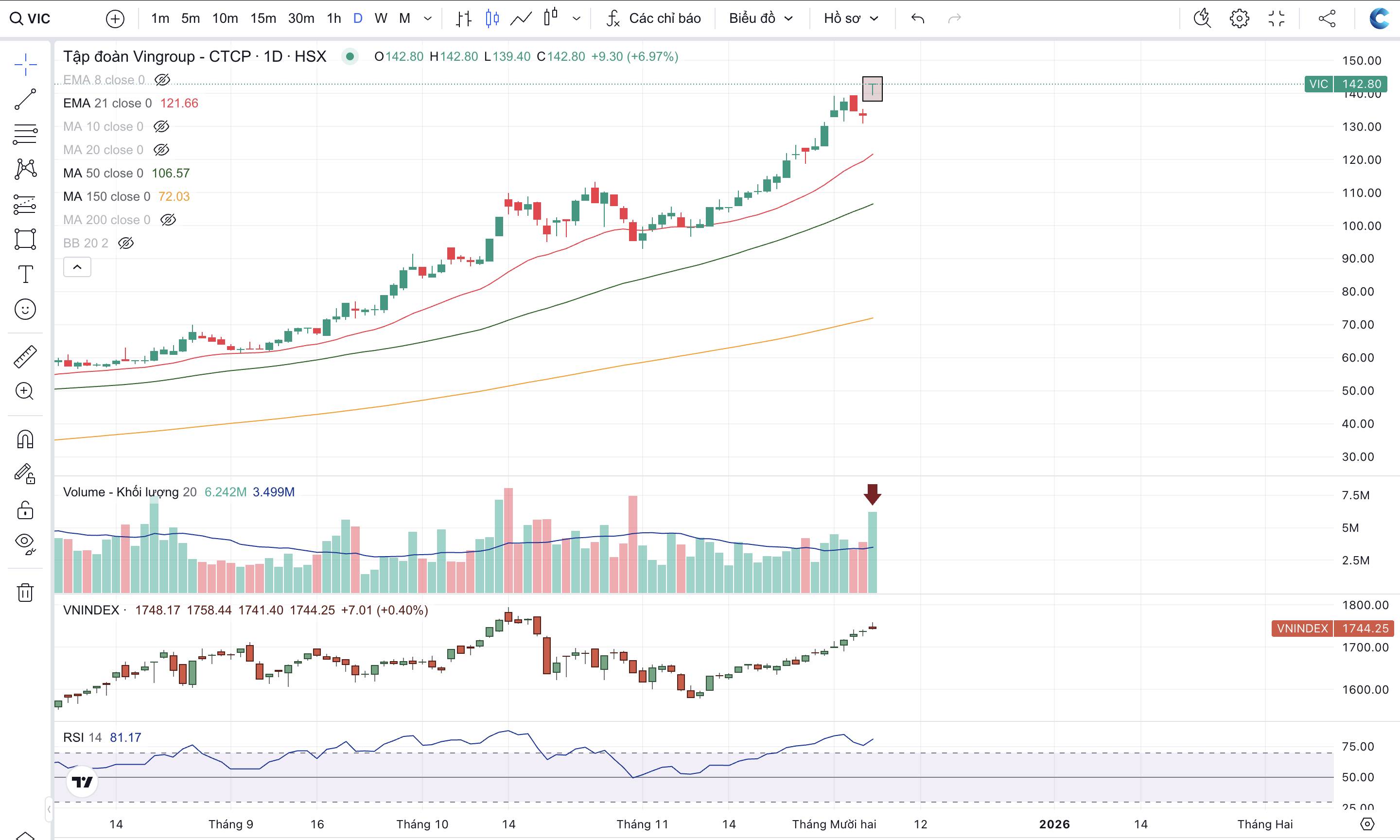Select the trend line drawing tool
This screenshot has width=1400, height=840.
[x=25, y=99]
